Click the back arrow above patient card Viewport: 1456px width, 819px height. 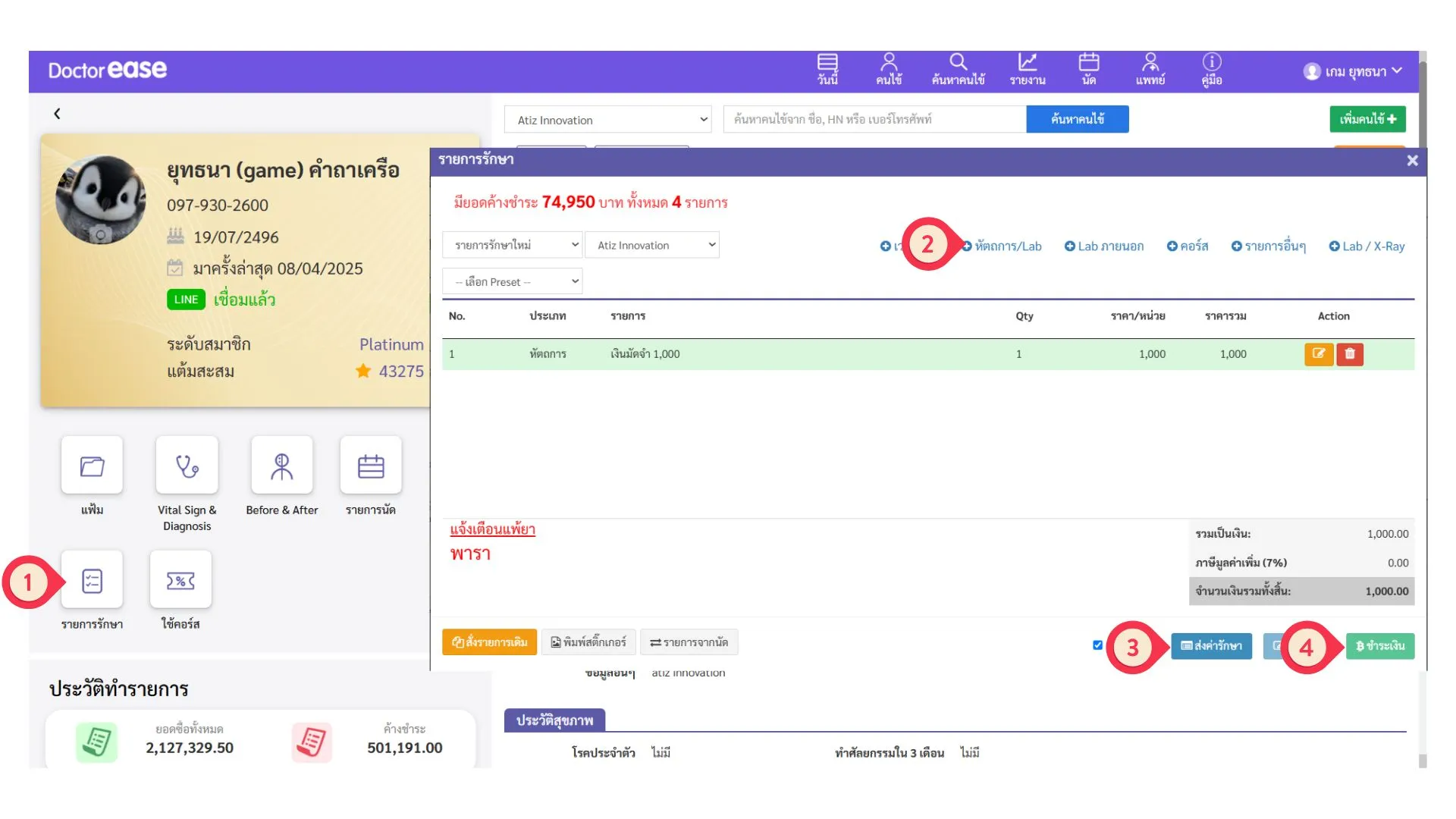(x=57, y=114)
